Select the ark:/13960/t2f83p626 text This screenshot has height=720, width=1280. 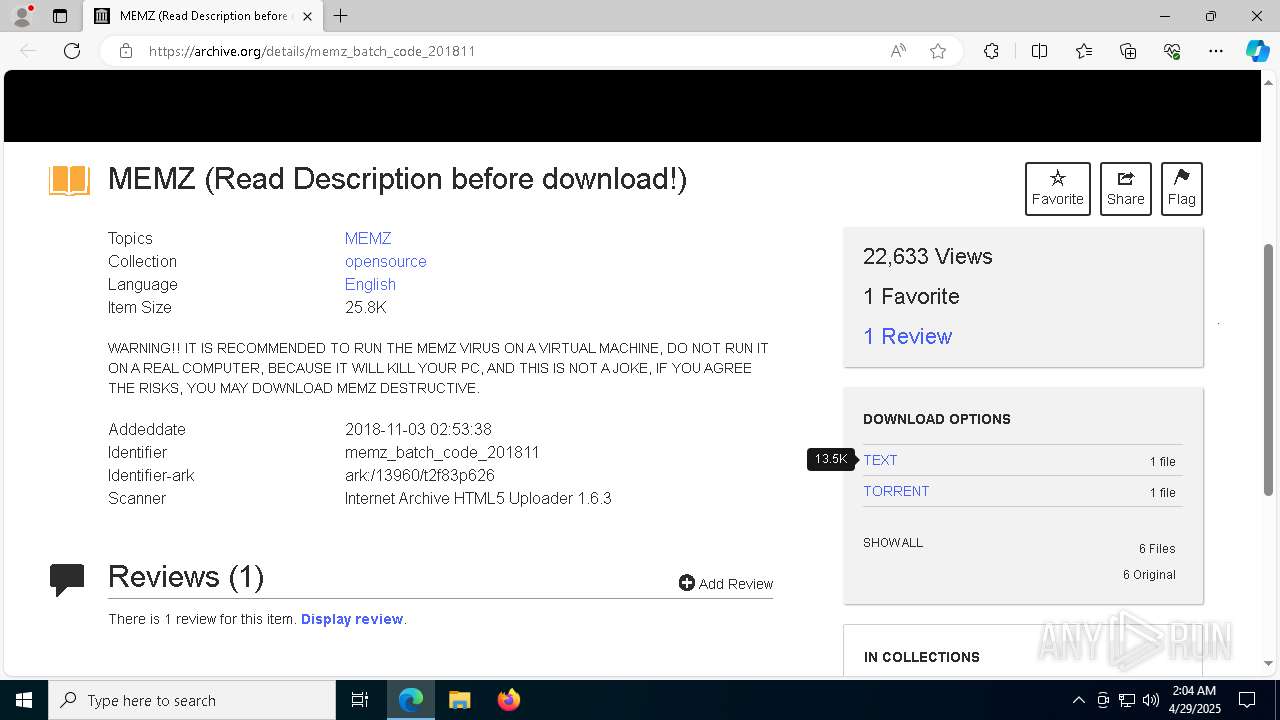point(420,475)
